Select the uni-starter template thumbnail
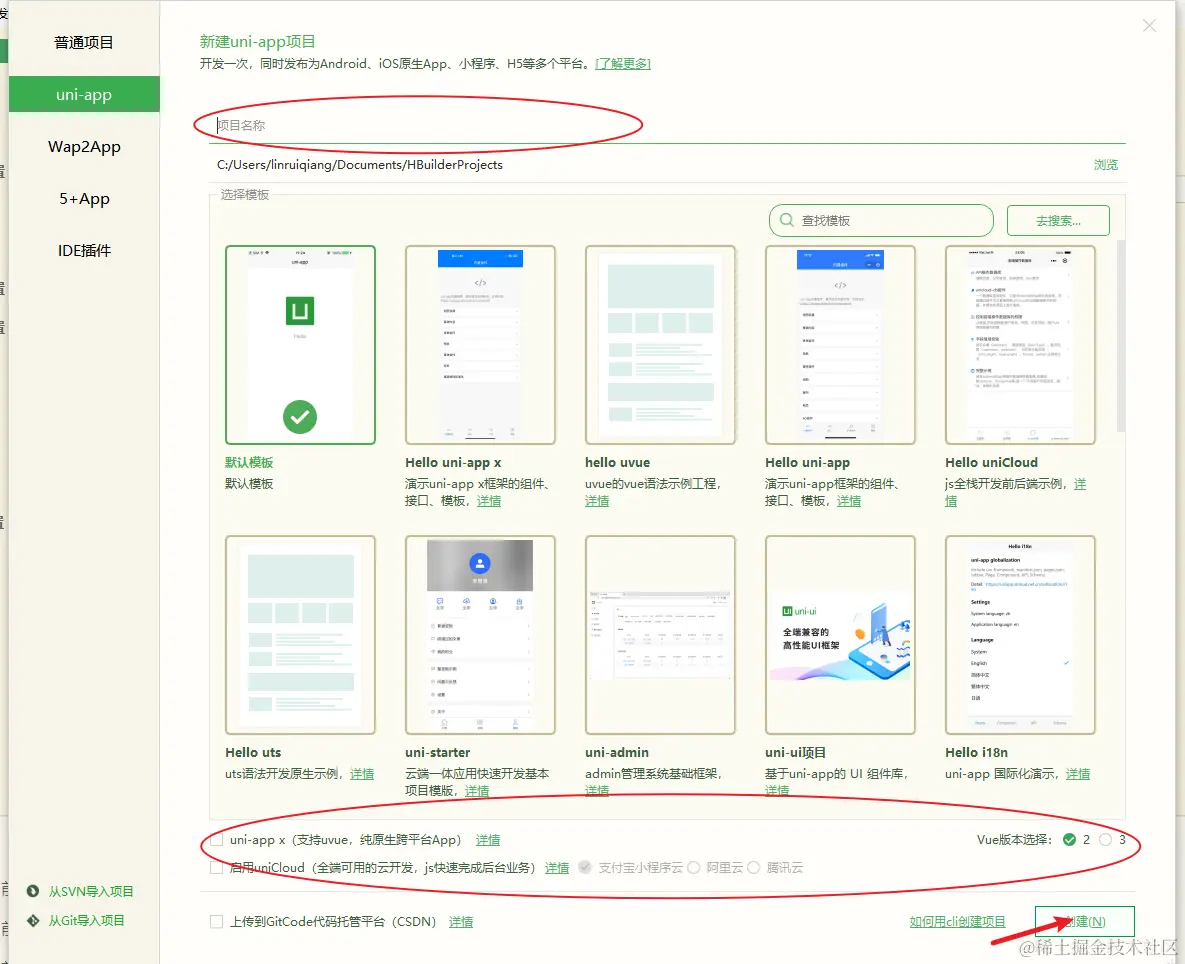 480,635
